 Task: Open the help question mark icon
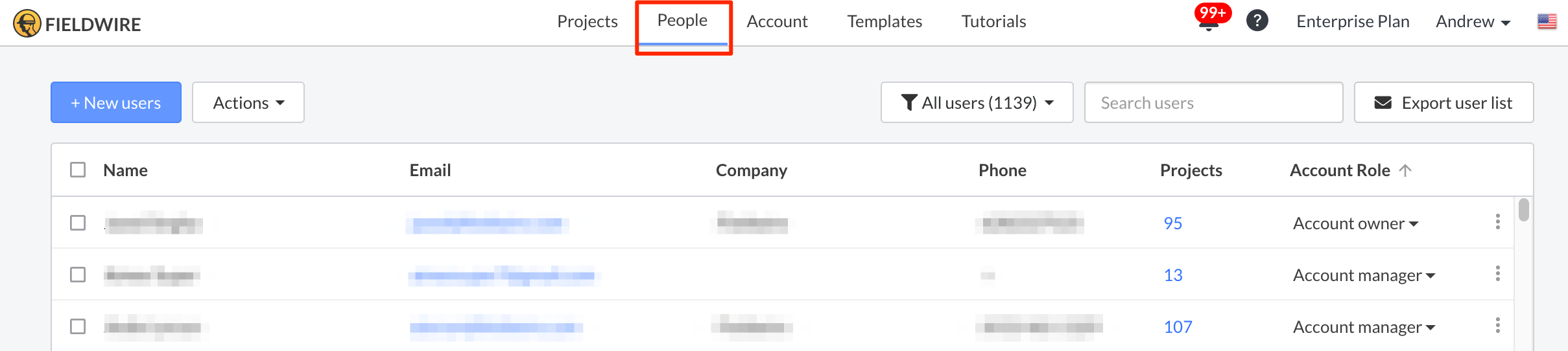pos(1257,21)
